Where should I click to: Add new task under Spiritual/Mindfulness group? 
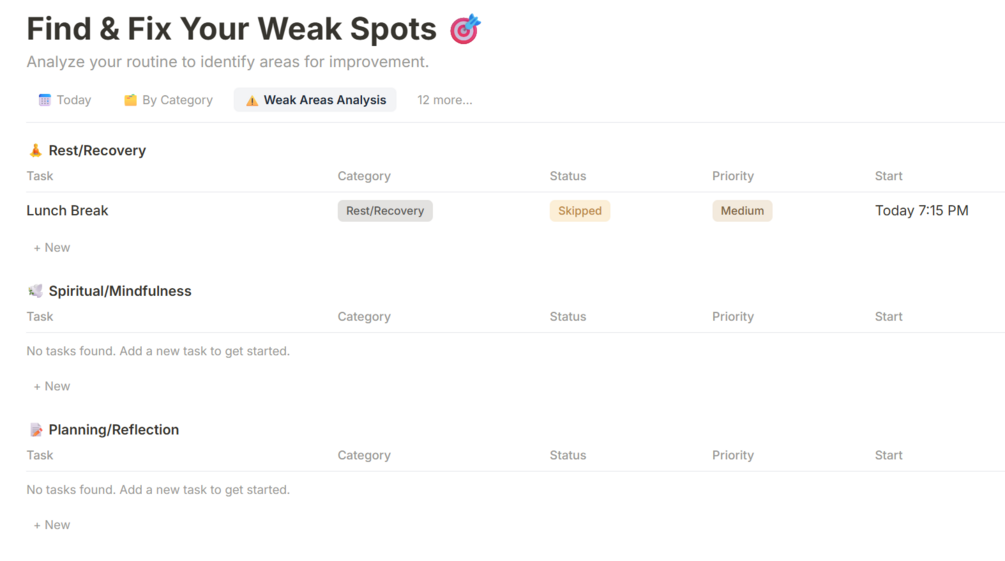pyautogui.click(x=52, y=386)
